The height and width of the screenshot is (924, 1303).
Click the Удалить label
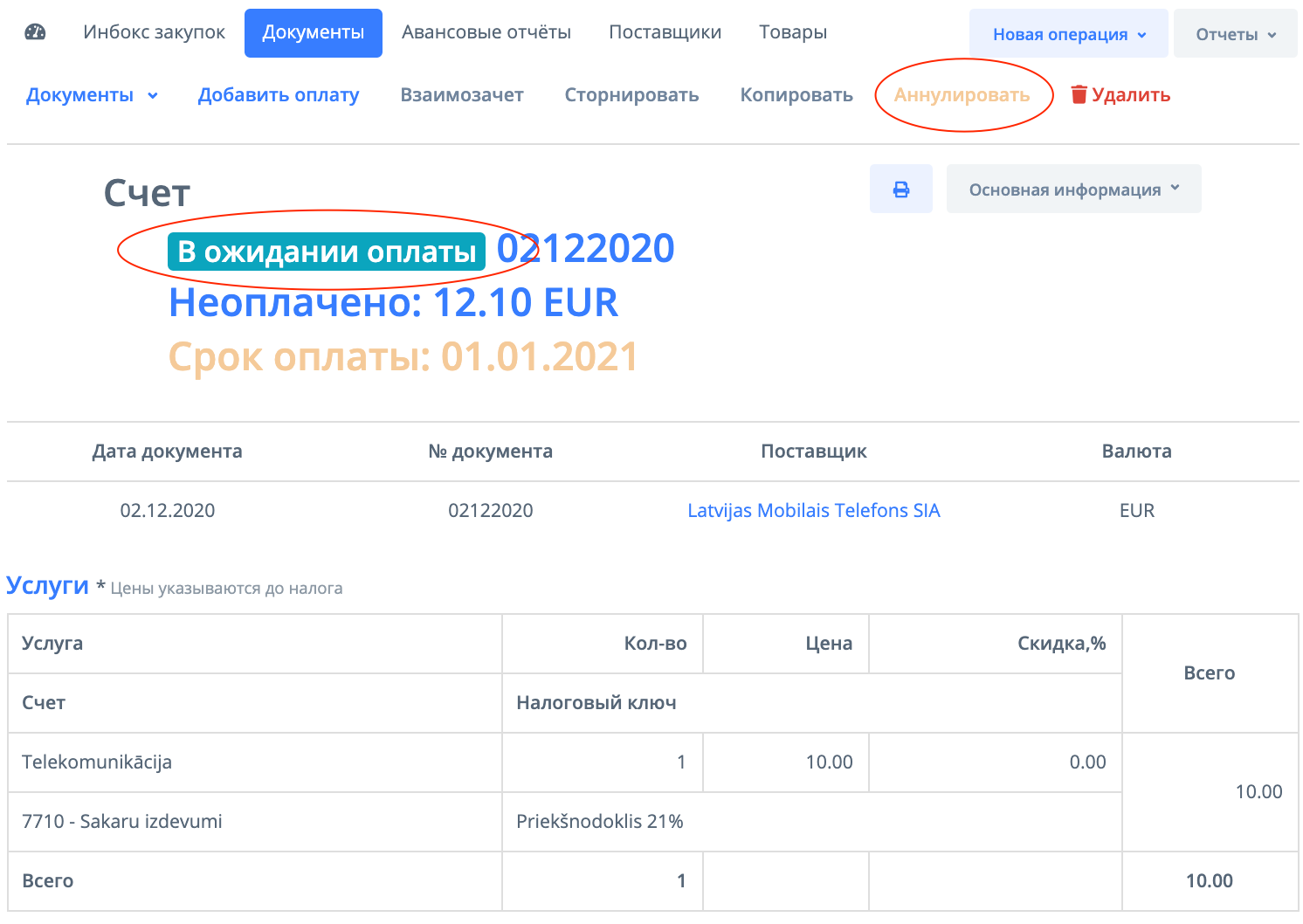(1131, 95)
